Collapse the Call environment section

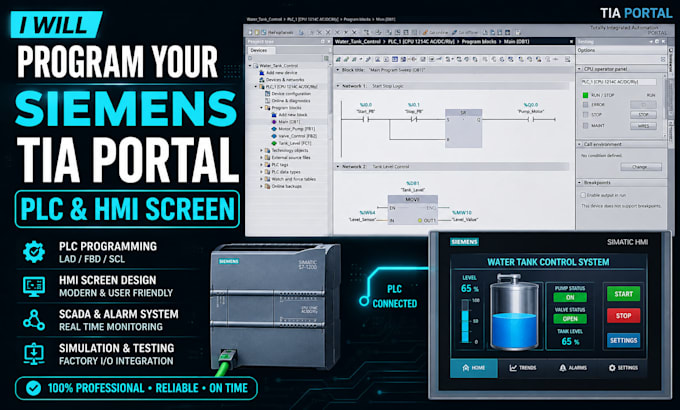[x=579, y=144]
